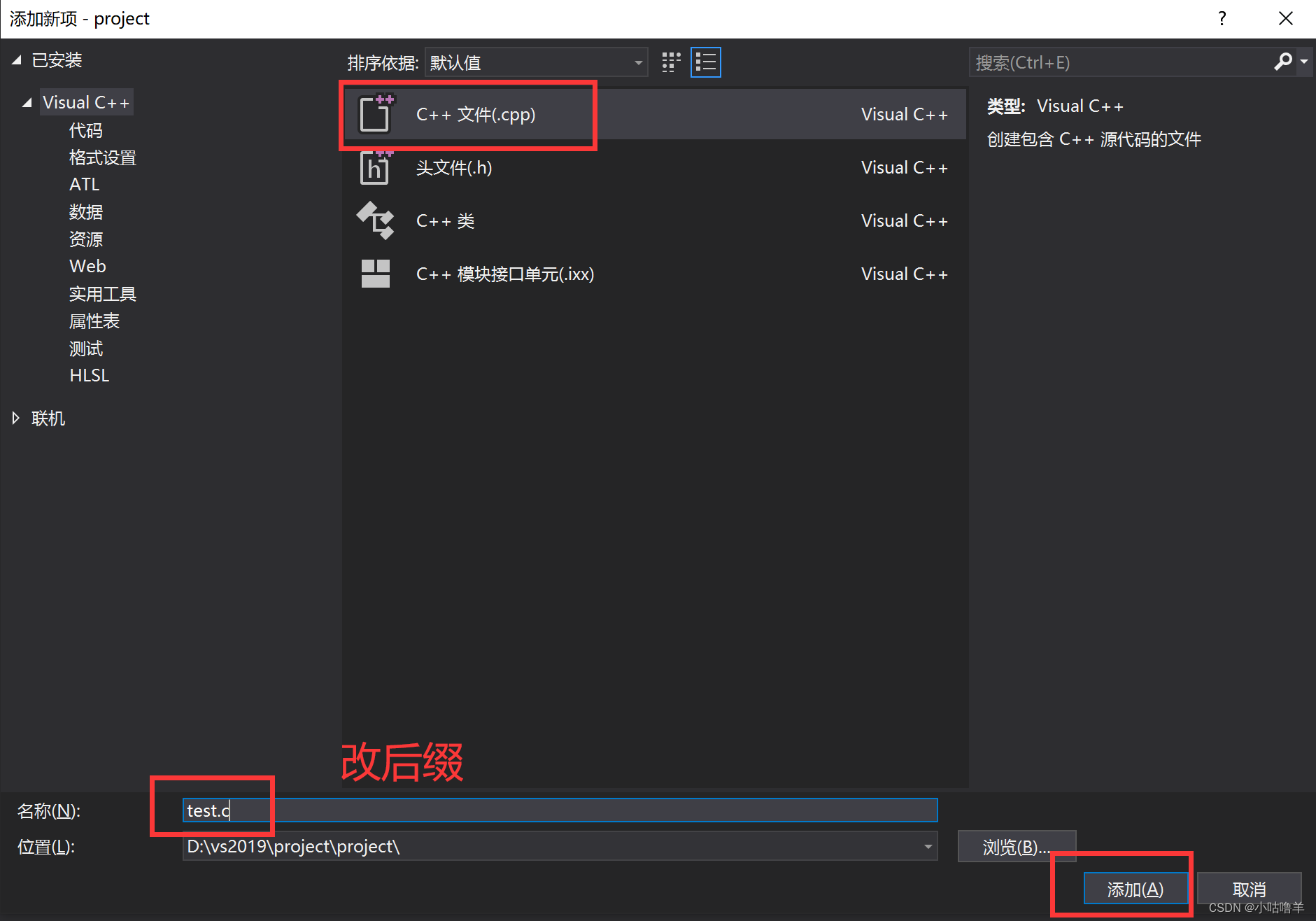The width and height of the screenshot is (1316, 921).
Task: Select the C++ 文件(.cpp) template icon
Action: pyautogui.click(x=376, y=114)
